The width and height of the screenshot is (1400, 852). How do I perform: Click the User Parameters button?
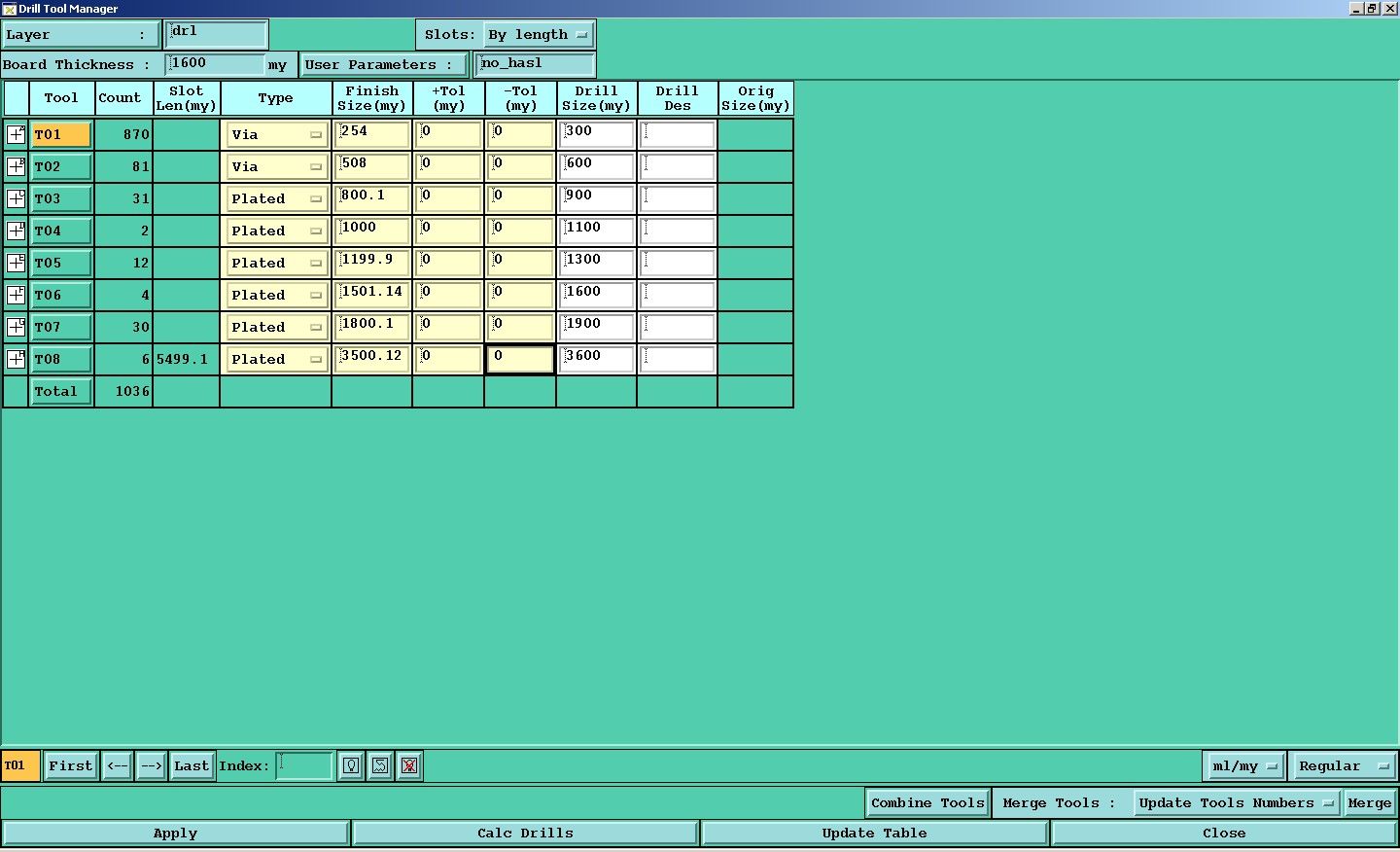point(384,64)
